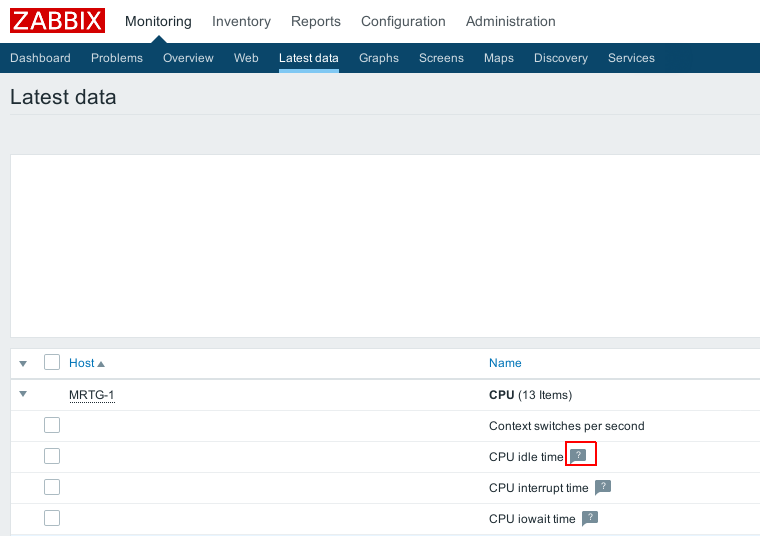Tick the select-all checkbox in header
Viewport: 760px width, 536px height.
tap(52, 363)
